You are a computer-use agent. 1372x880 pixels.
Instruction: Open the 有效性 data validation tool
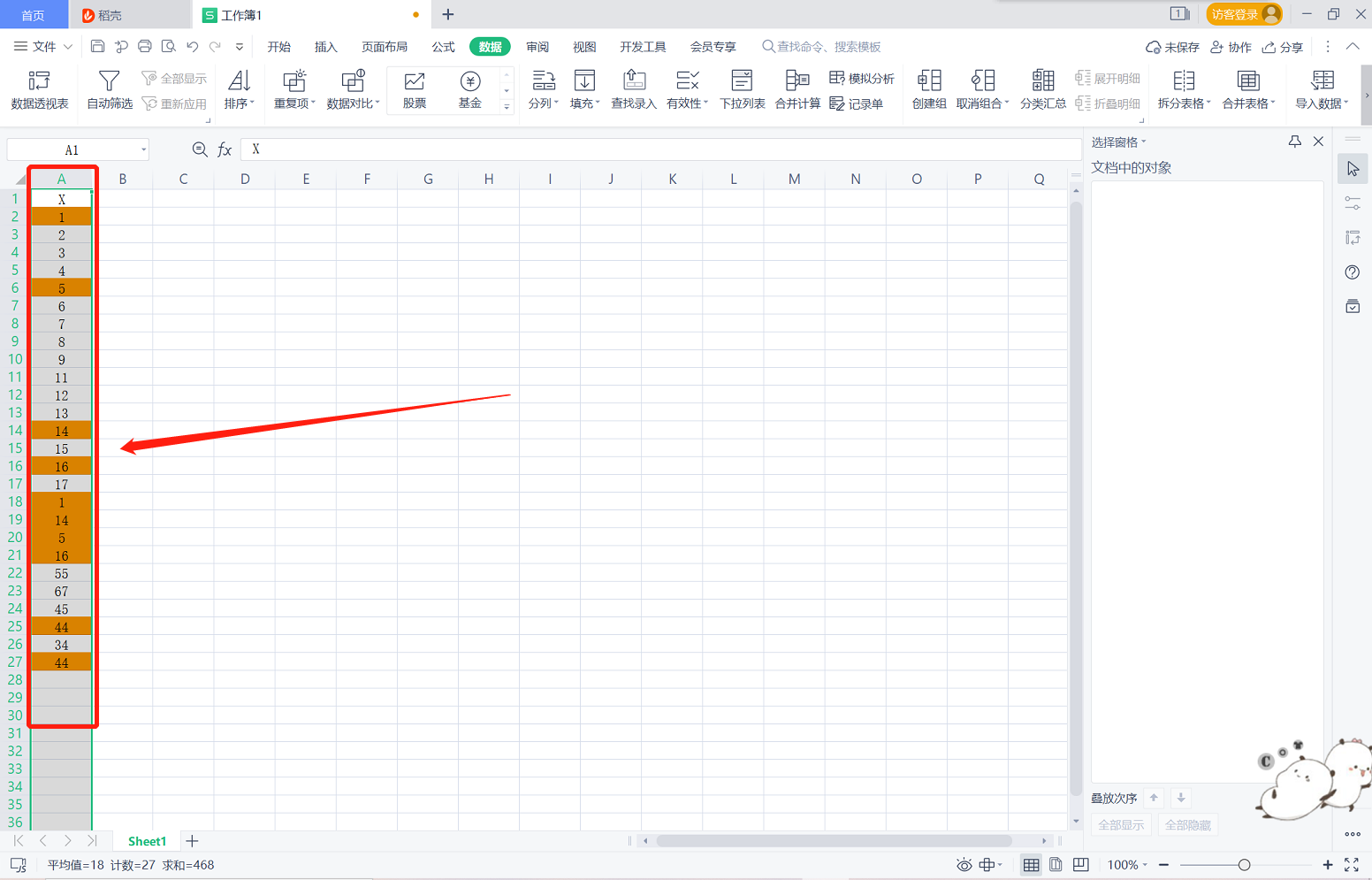[687, 90]
